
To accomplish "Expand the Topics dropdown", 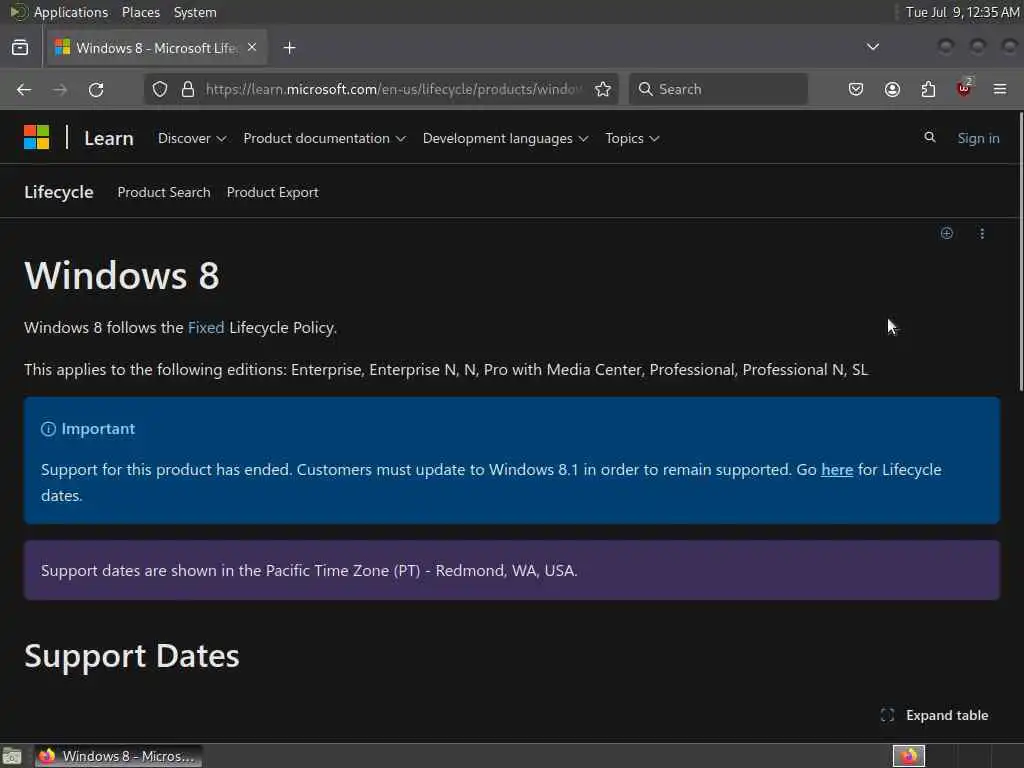I will pos(632,138).
